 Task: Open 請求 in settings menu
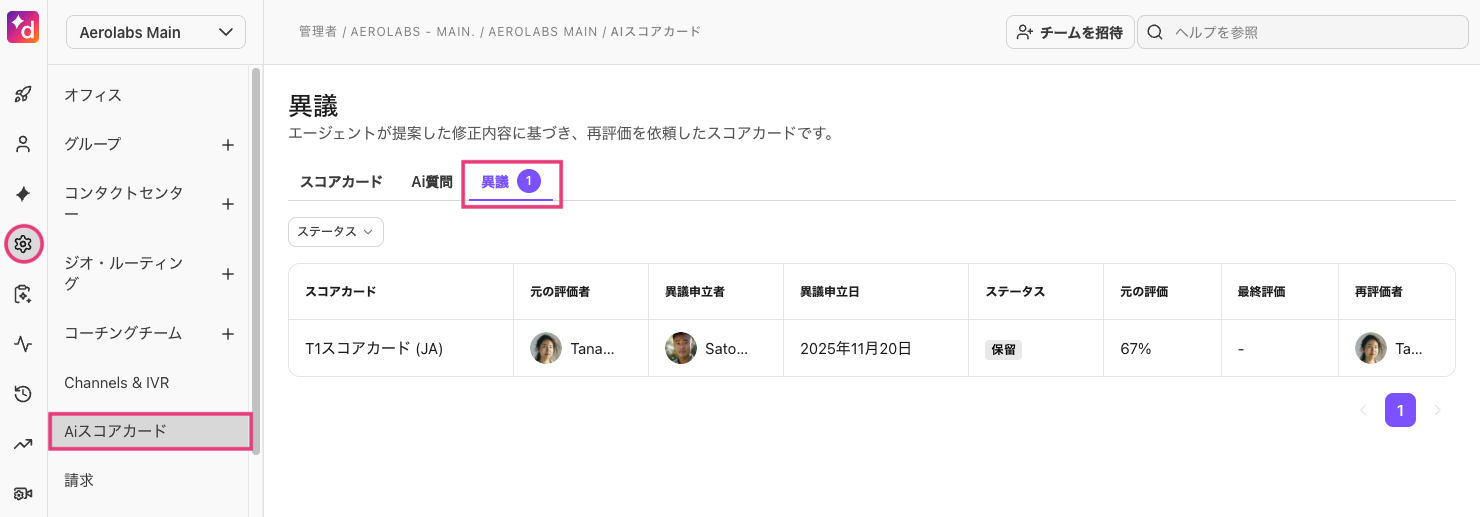coord(79,480)
